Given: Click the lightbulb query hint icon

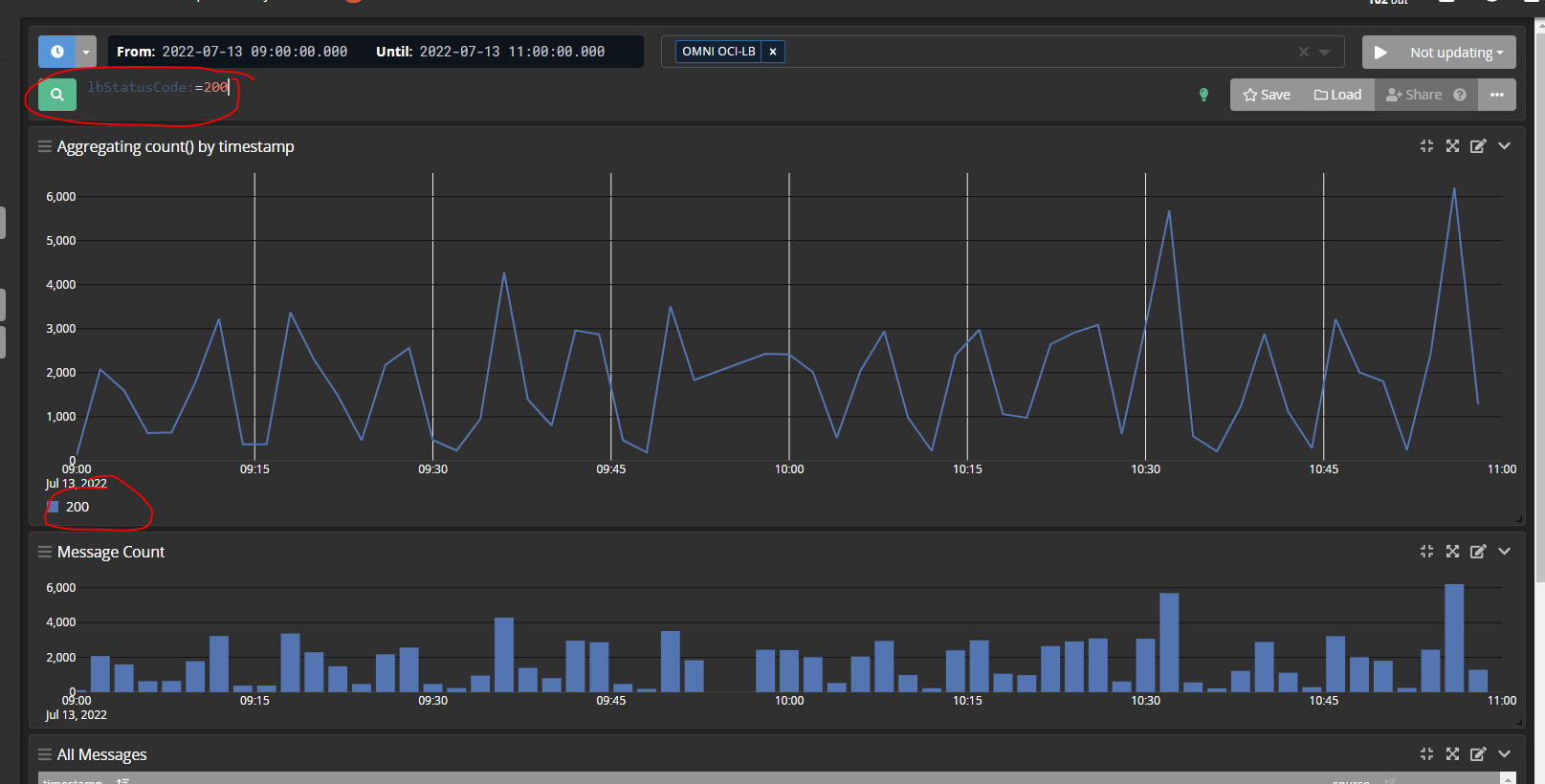Looking at the screenshot, I should [x=1203, y=95].
